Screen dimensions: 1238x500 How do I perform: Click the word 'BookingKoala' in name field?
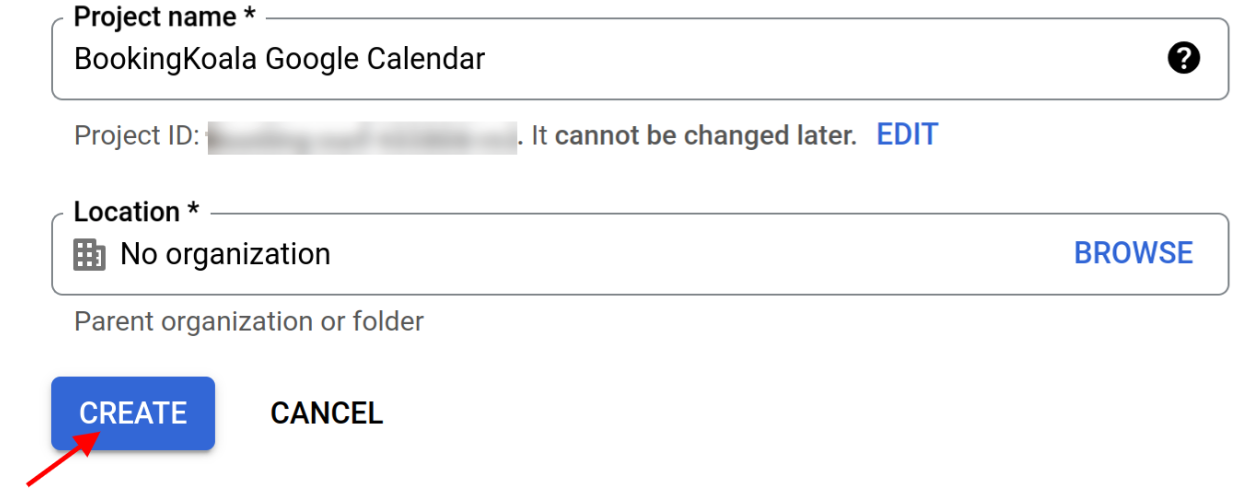point(165,59)
